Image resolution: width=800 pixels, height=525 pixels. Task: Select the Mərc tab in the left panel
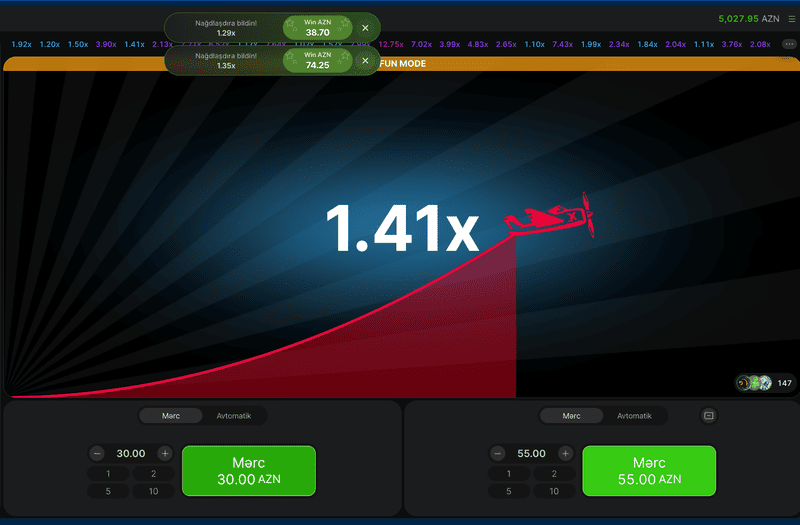pos(171,415)
